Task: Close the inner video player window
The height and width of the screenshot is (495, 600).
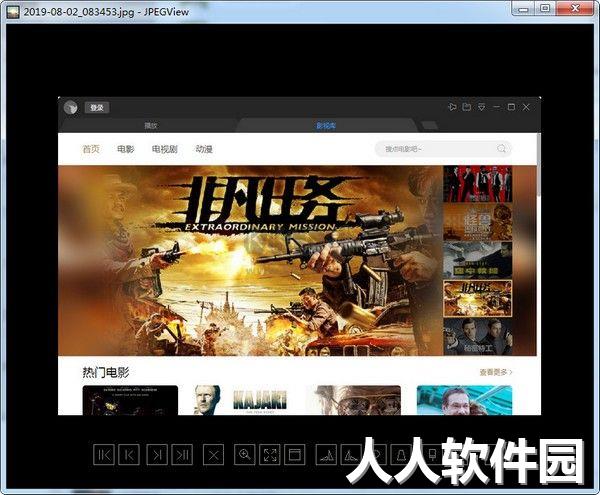Action: pos(526,107)
